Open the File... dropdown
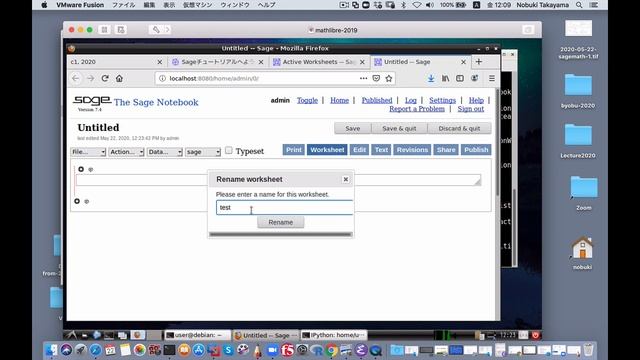640x360 pixels. 88,152
